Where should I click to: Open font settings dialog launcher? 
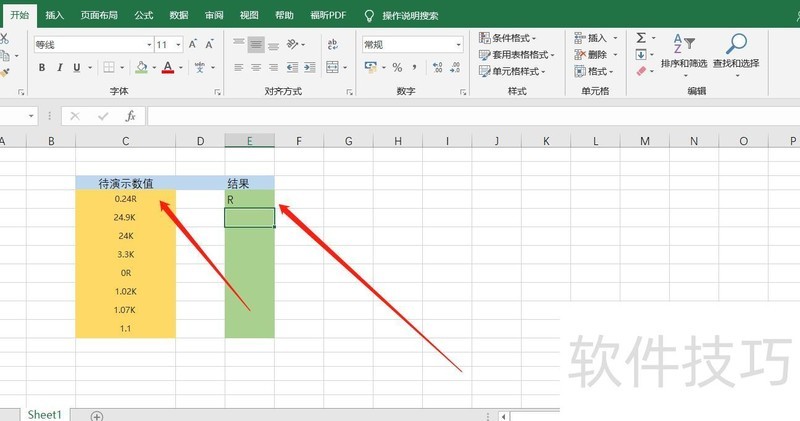click(x=218, y=92)
